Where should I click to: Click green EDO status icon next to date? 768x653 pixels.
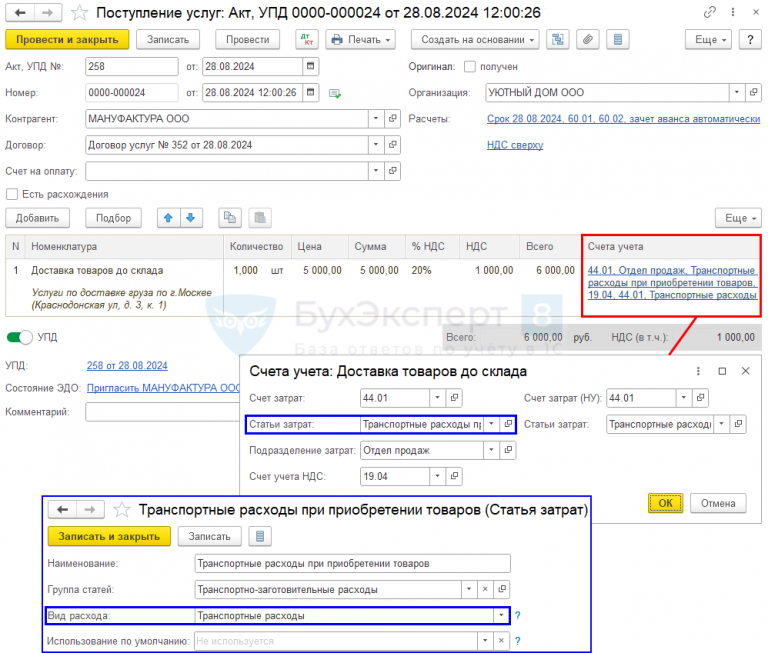(x=335, y=93)
